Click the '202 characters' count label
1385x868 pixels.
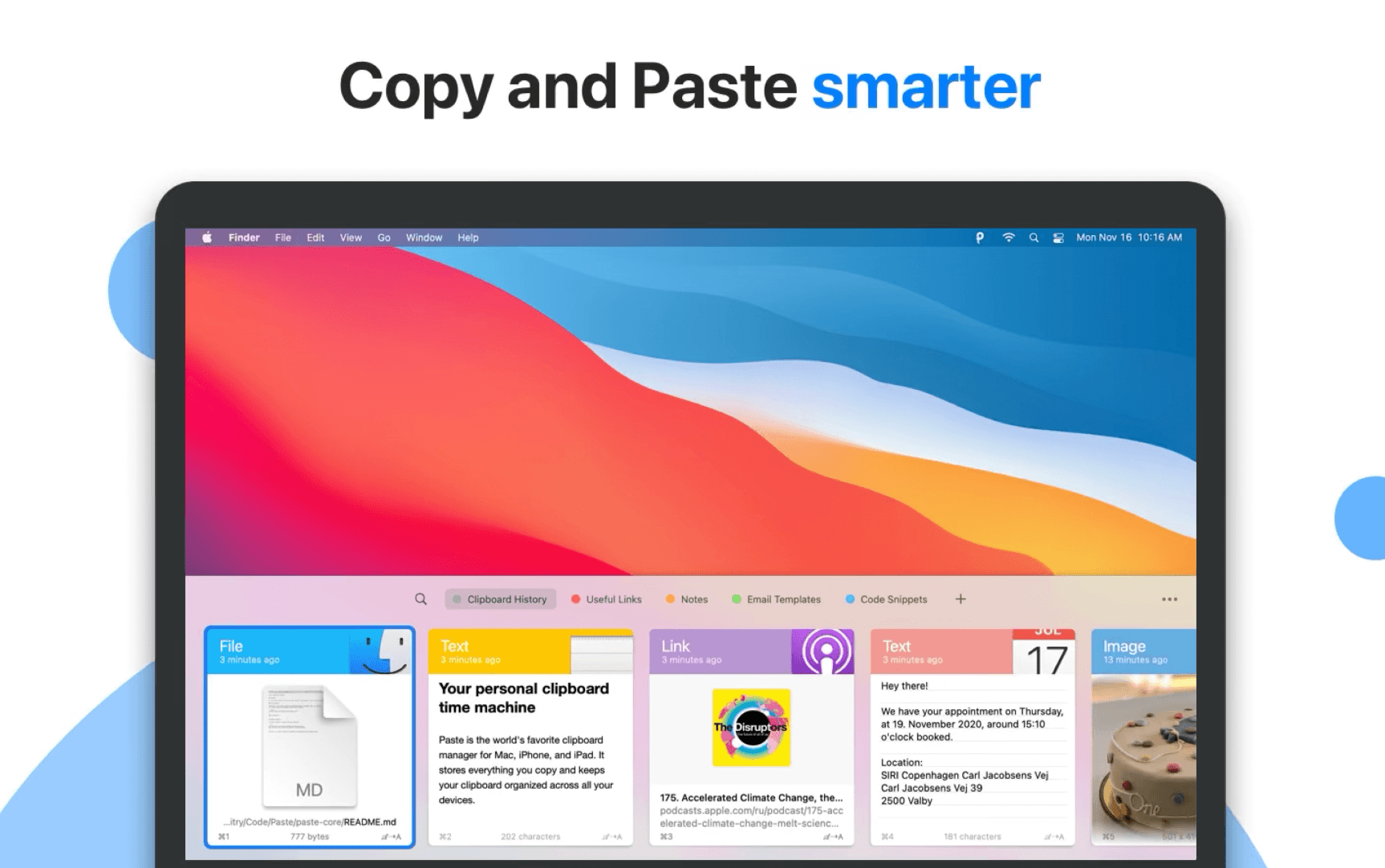pyautogui.click(x=530, y=837)
